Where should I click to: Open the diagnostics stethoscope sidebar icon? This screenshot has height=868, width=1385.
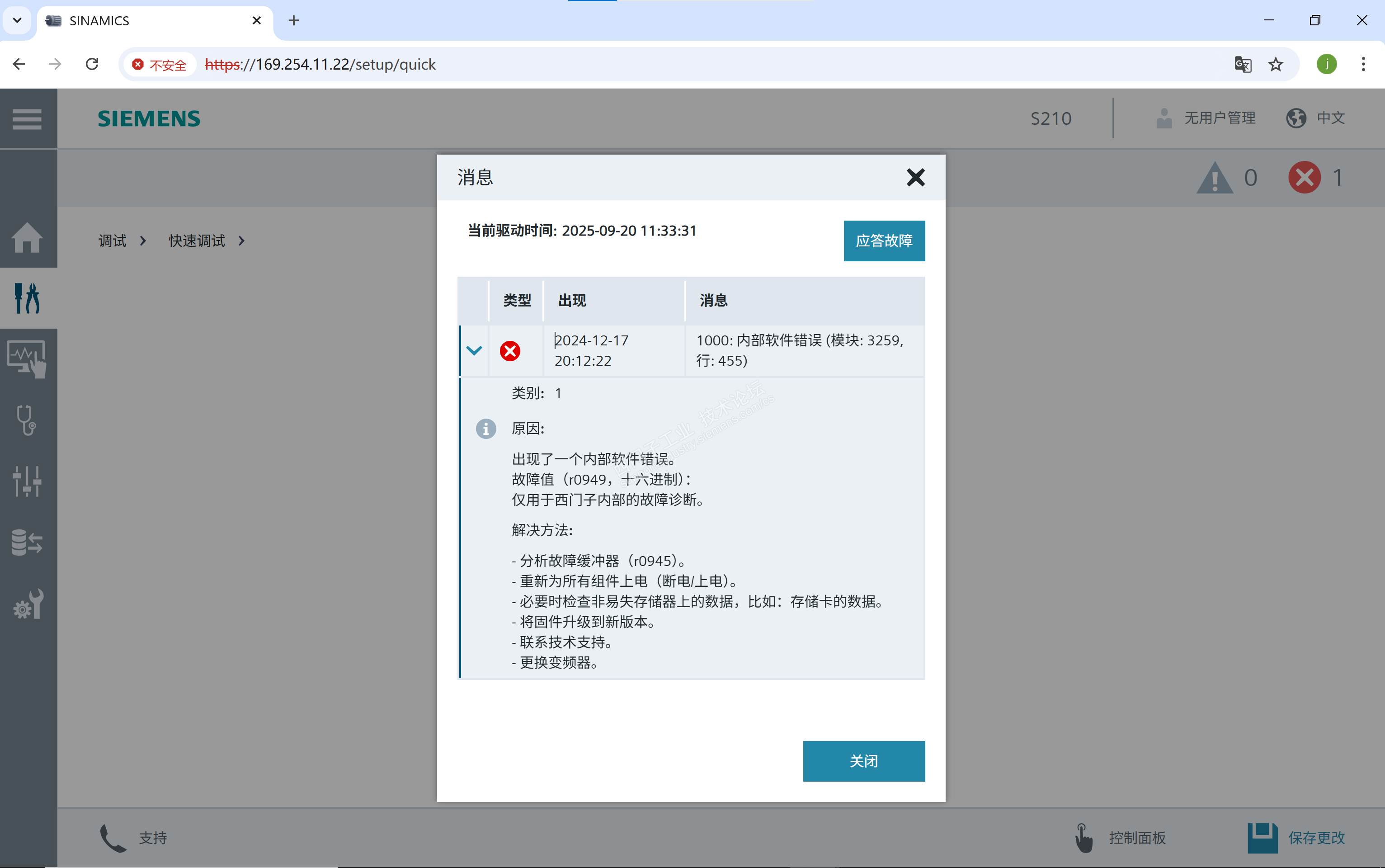coord(27,420)
